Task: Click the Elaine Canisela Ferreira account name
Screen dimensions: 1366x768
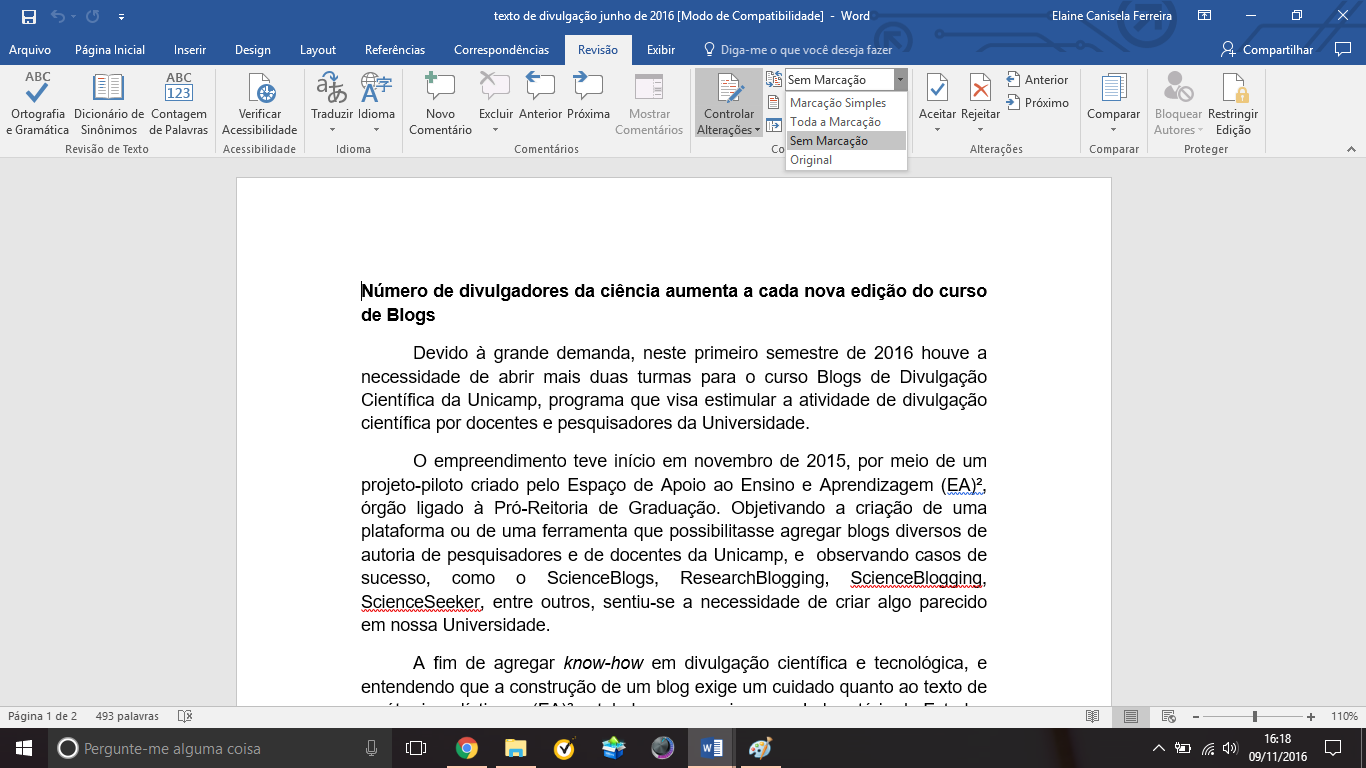Action: click(1112, 16)
